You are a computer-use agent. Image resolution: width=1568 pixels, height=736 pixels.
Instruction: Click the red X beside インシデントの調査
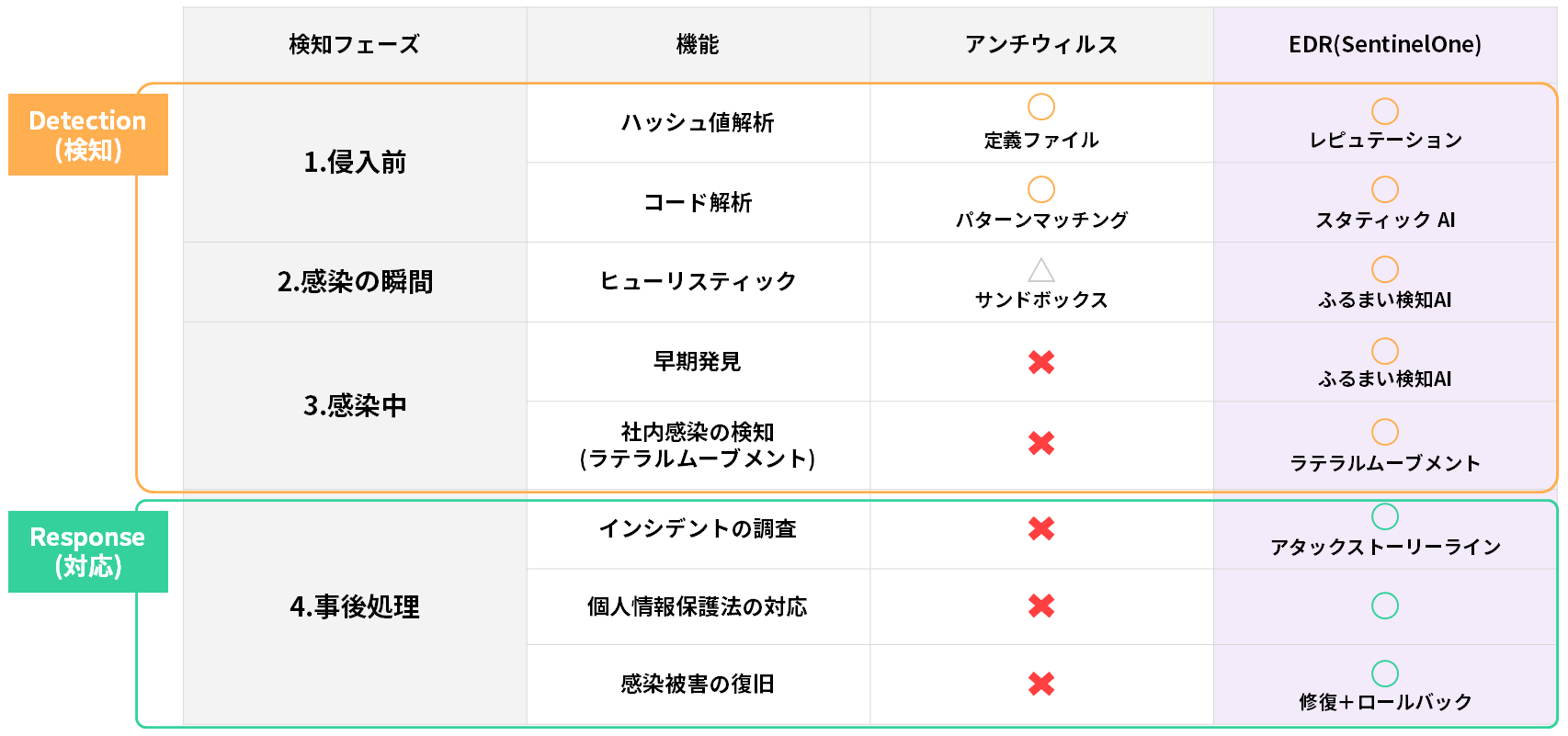pyautogui.click(x=1041, y=528)
